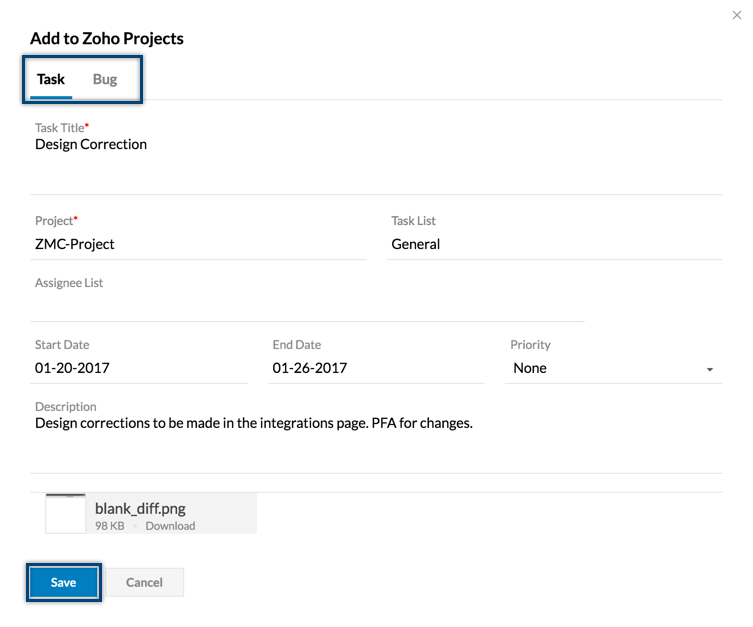Download the attached blank_diff.png file

170,526
